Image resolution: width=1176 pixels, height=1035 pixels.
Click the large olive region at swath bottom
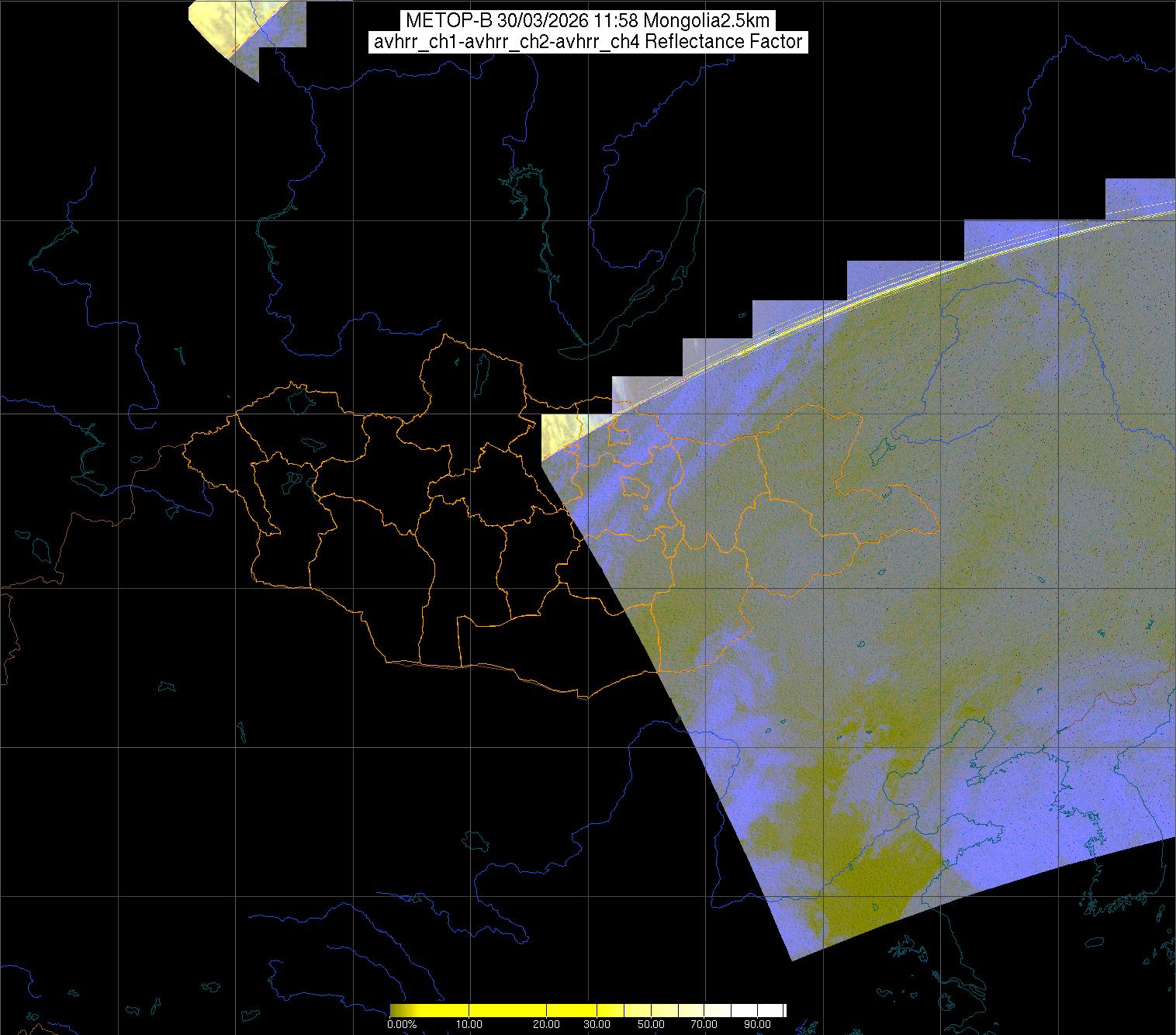(x=877, y=877)
